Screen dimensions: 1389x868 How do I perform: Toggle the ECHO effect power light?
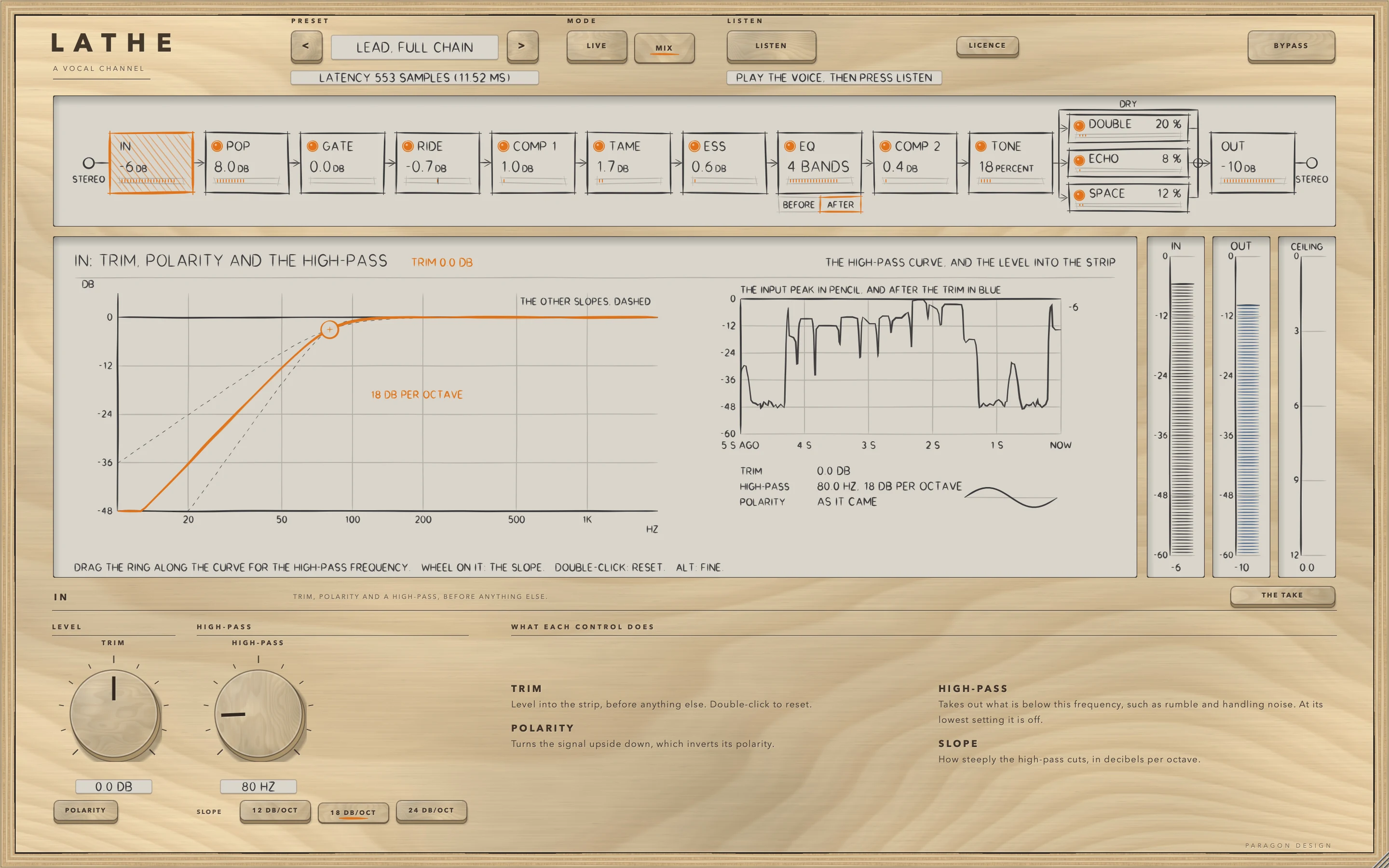click(1079, 160)
